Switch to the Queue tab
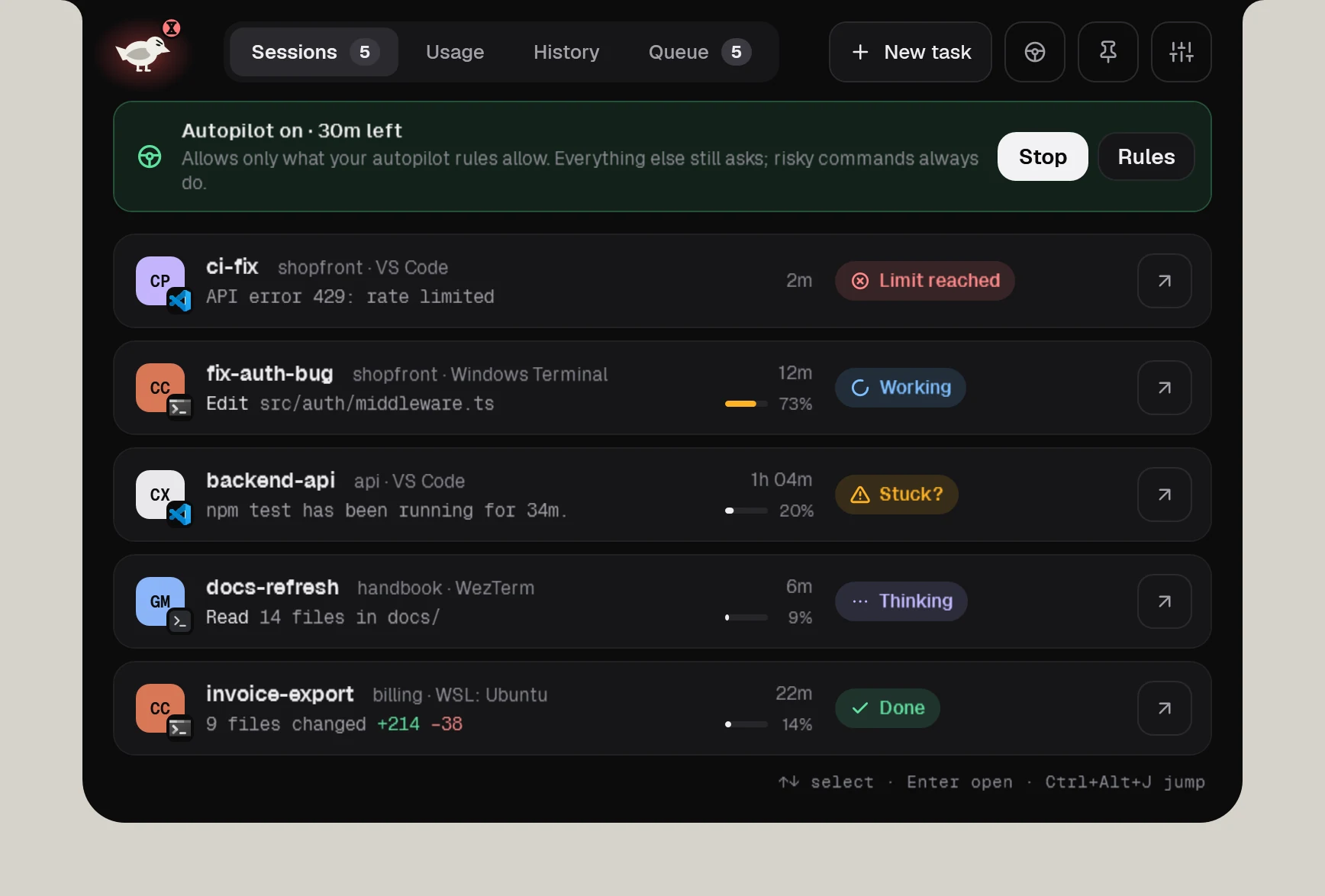This screenshot has width=1325, height=896. [700, 52]
